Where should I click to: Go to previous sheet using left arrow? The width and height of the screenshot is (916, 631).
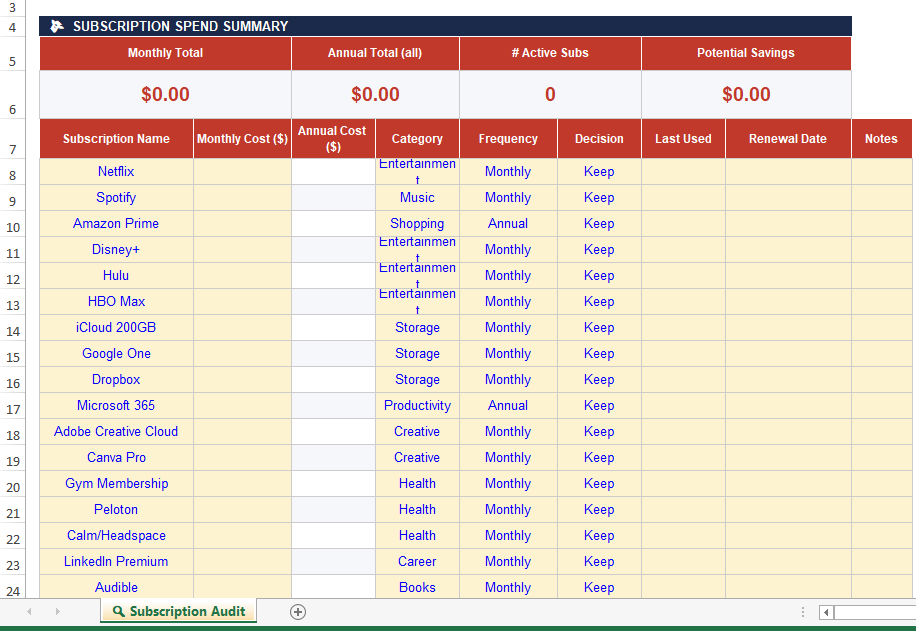(x=29, y=612)
